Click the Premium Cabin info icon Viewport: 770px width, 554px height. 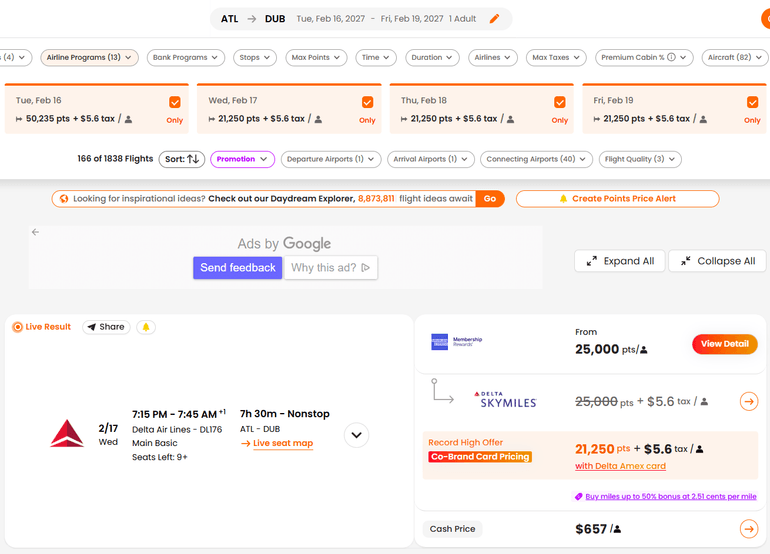pos(671,57)
